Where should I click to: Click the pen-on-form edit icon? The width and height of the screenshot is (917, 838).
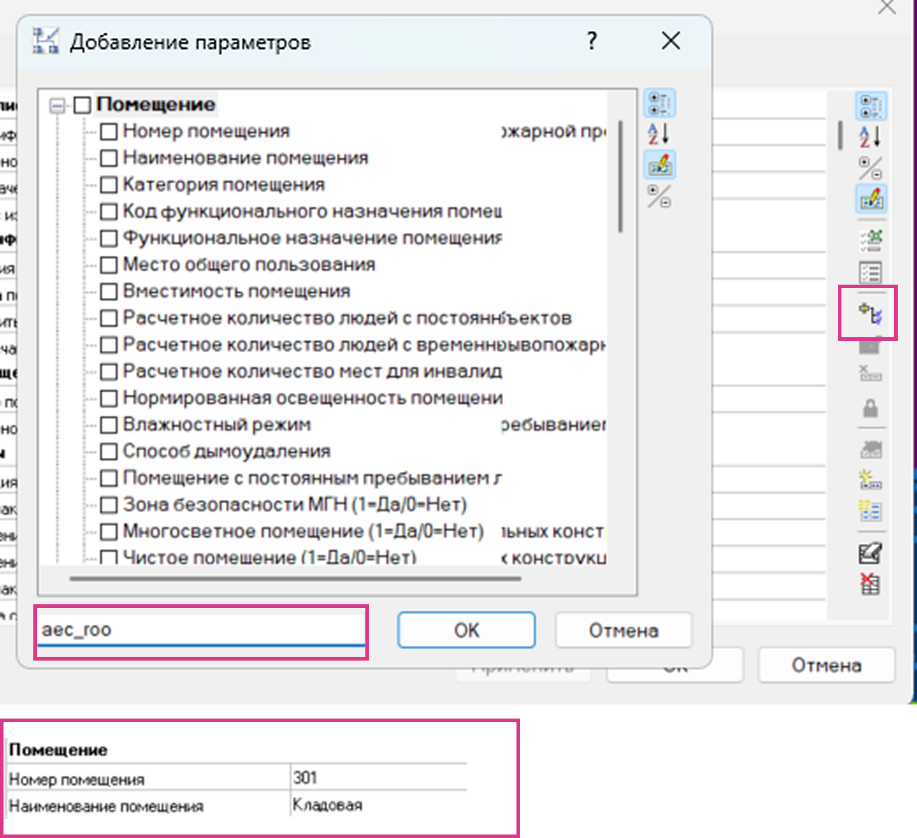click(x=870, y=553)
